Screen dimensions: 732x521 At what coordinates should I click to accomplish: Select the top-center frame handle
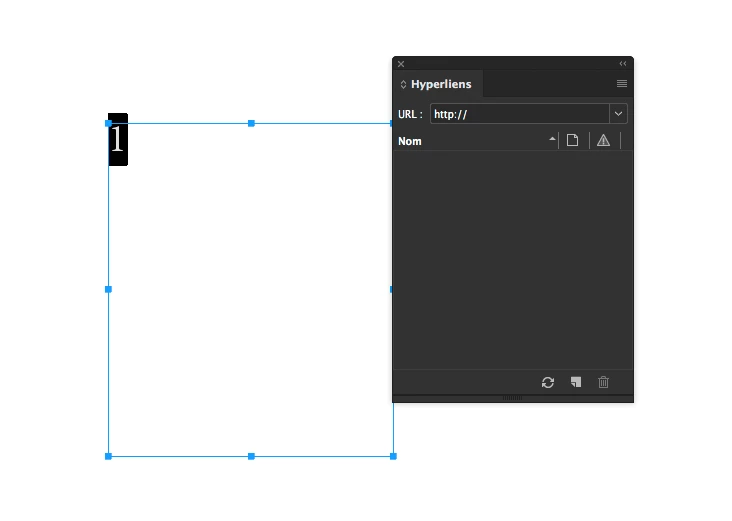[x=251, y=123]
